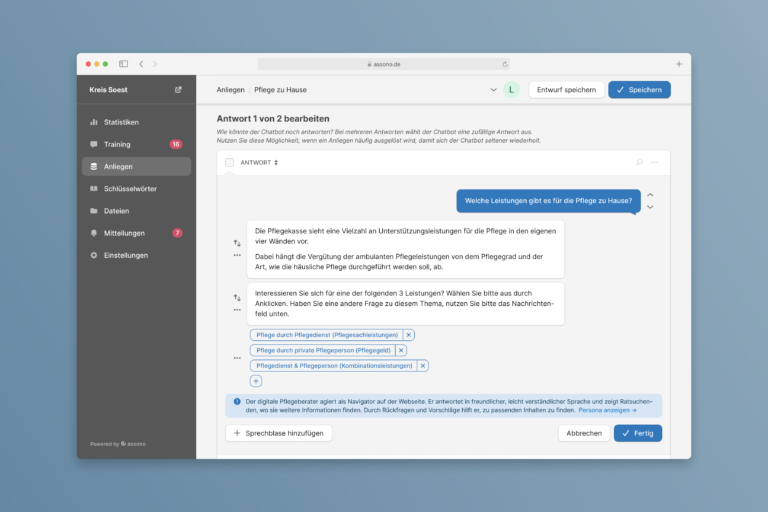Select Anliegen in the sidebar

tap(137, 167)
